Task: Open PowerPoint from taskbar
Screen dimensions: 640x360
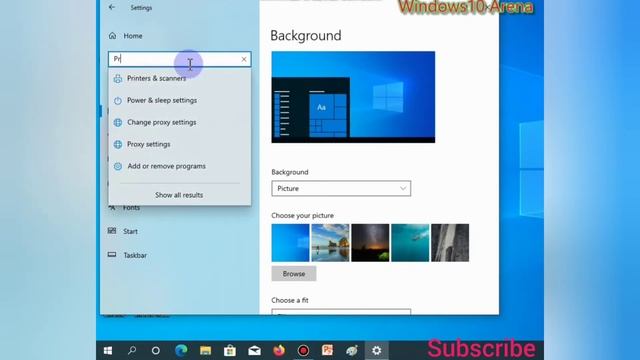Action: [x=327, y=351]
